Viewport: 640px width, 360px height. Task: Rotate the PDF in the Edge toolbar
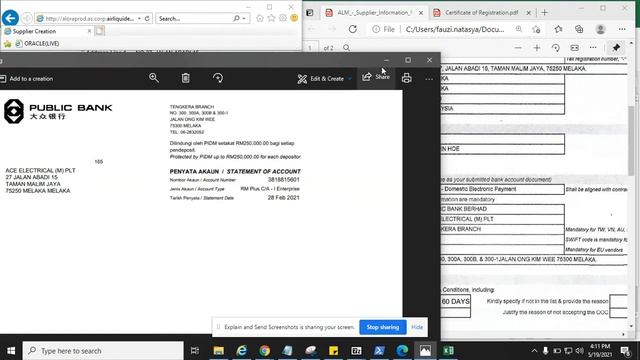[x=556, y=48]
